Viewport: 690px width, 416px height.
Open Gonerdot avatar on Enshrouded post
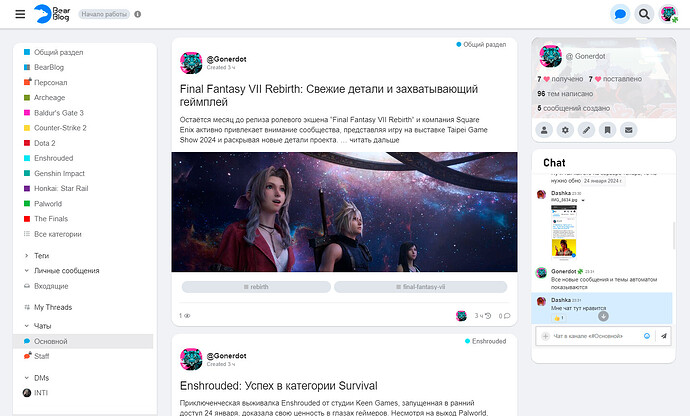click(191, 359)
